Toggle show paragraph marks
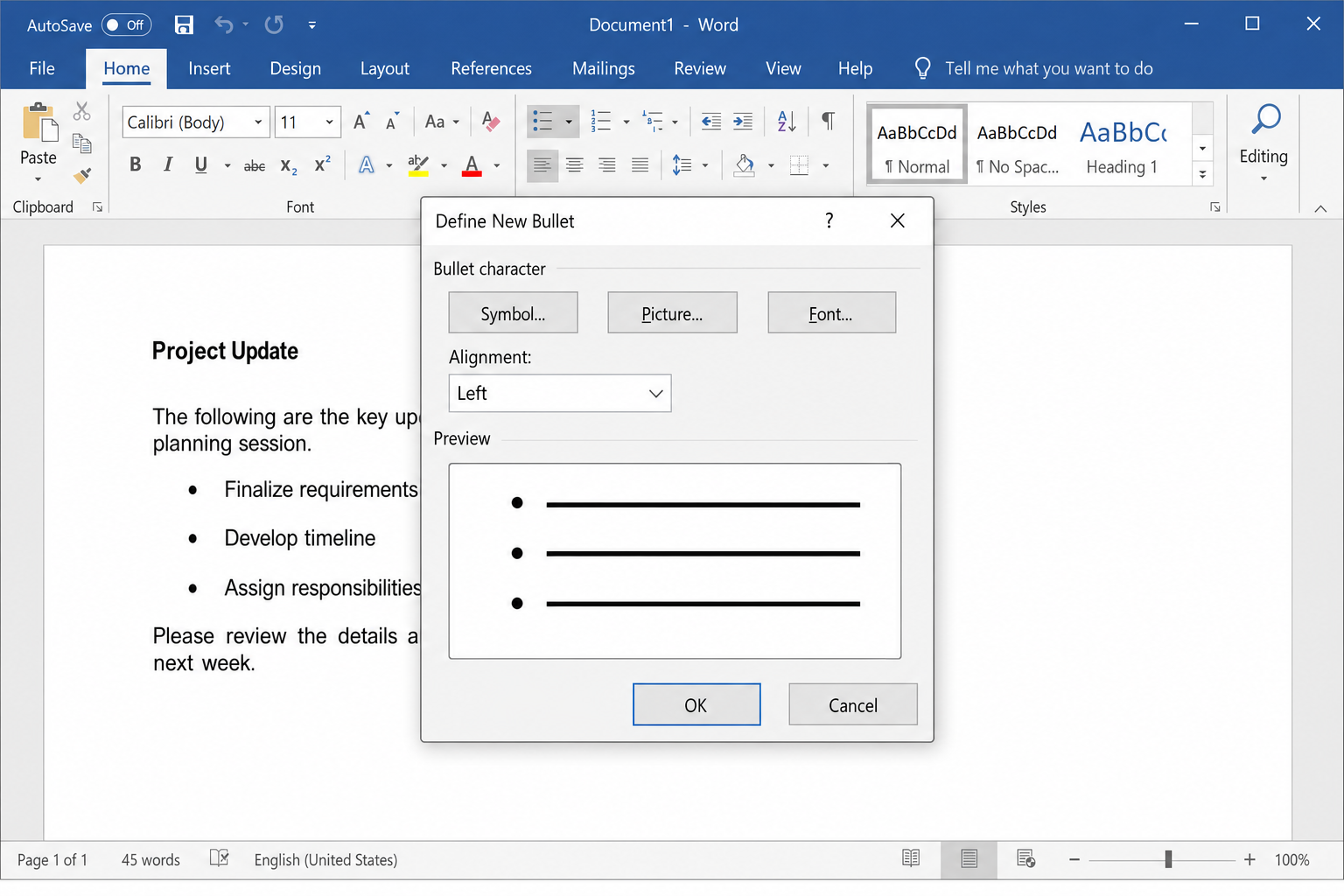1344x896 pixels. pos(828,121)
